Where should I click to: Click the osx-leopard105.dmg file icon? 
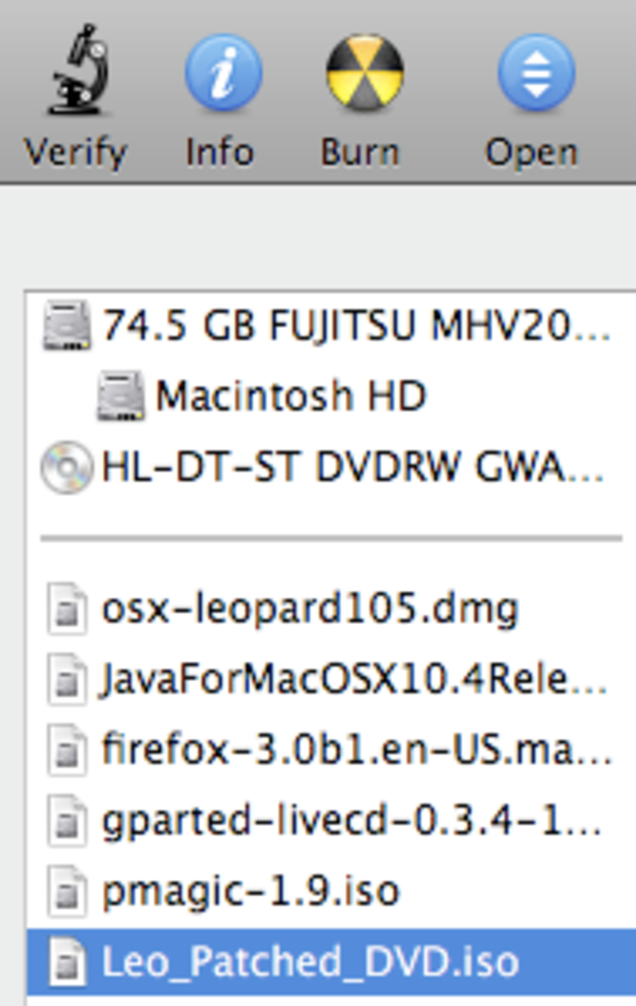pyautogui.click(x=68, y=610)
